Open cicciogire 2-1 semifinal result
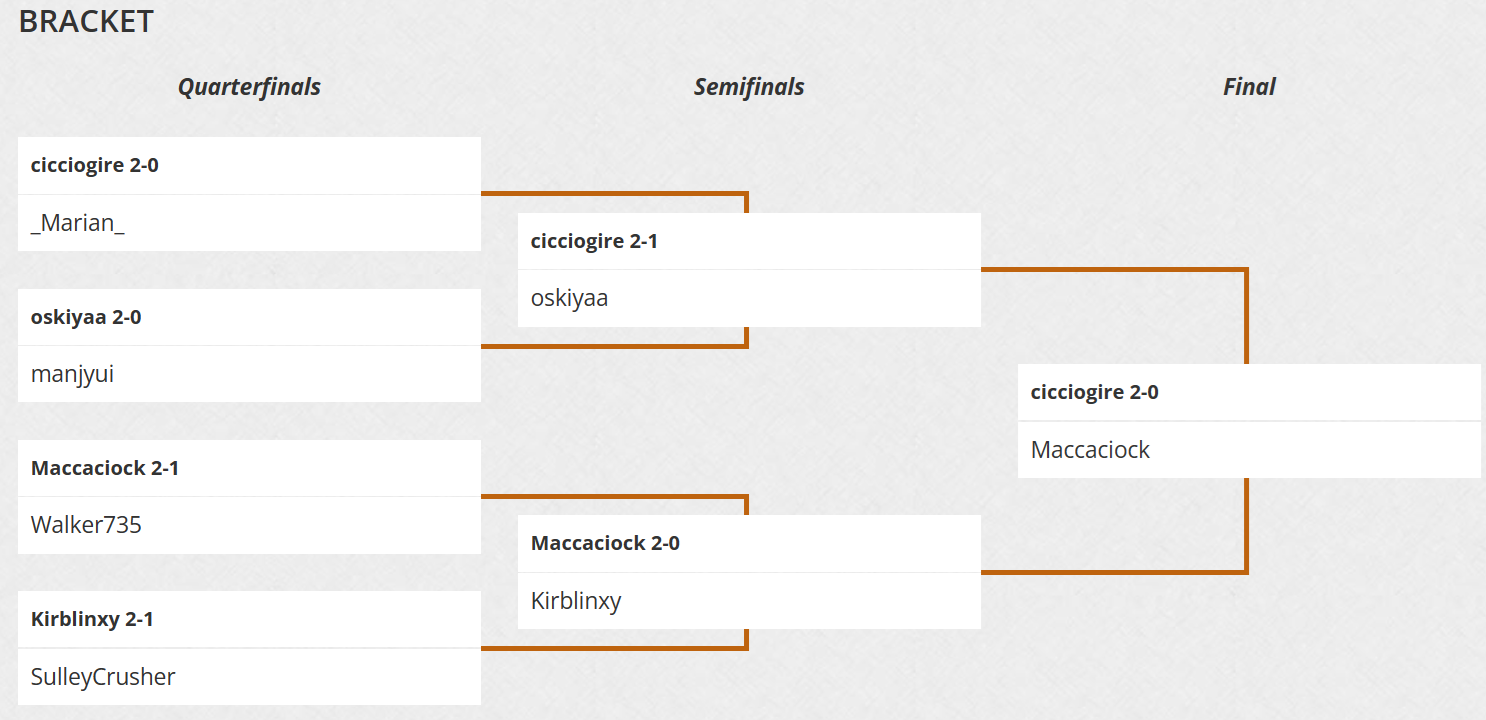 click(x=594, y=241)
